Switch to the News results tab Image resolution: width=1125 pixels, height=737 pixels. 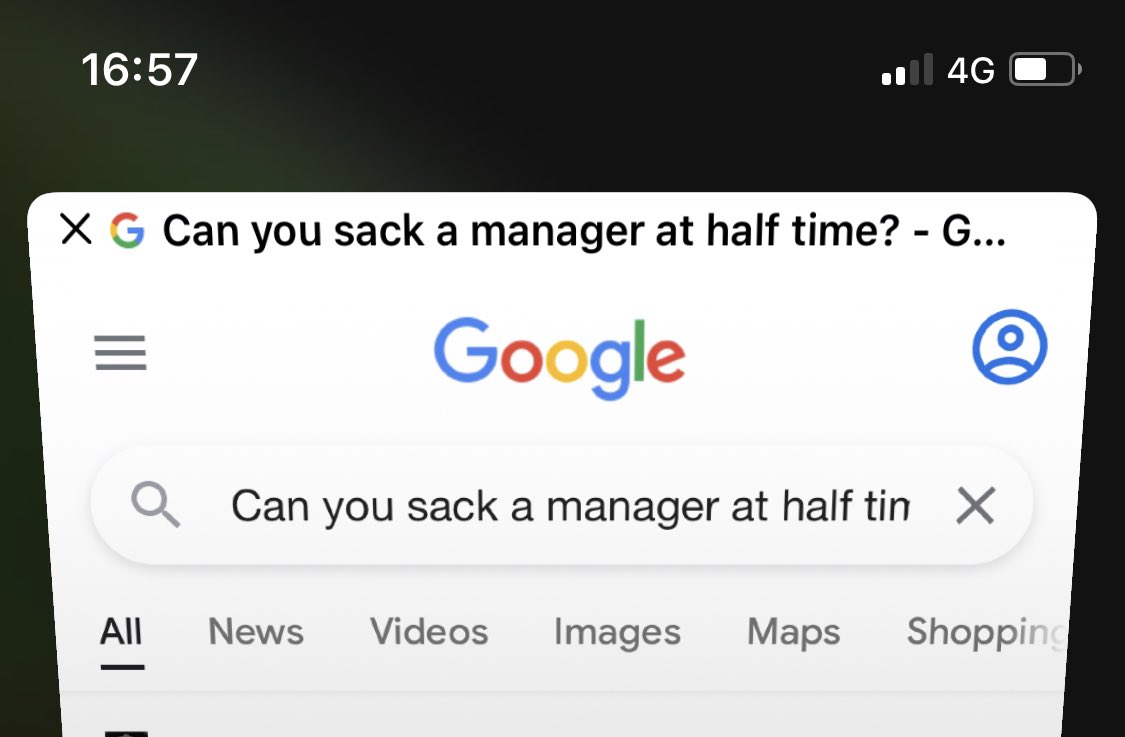pos(256,632)
